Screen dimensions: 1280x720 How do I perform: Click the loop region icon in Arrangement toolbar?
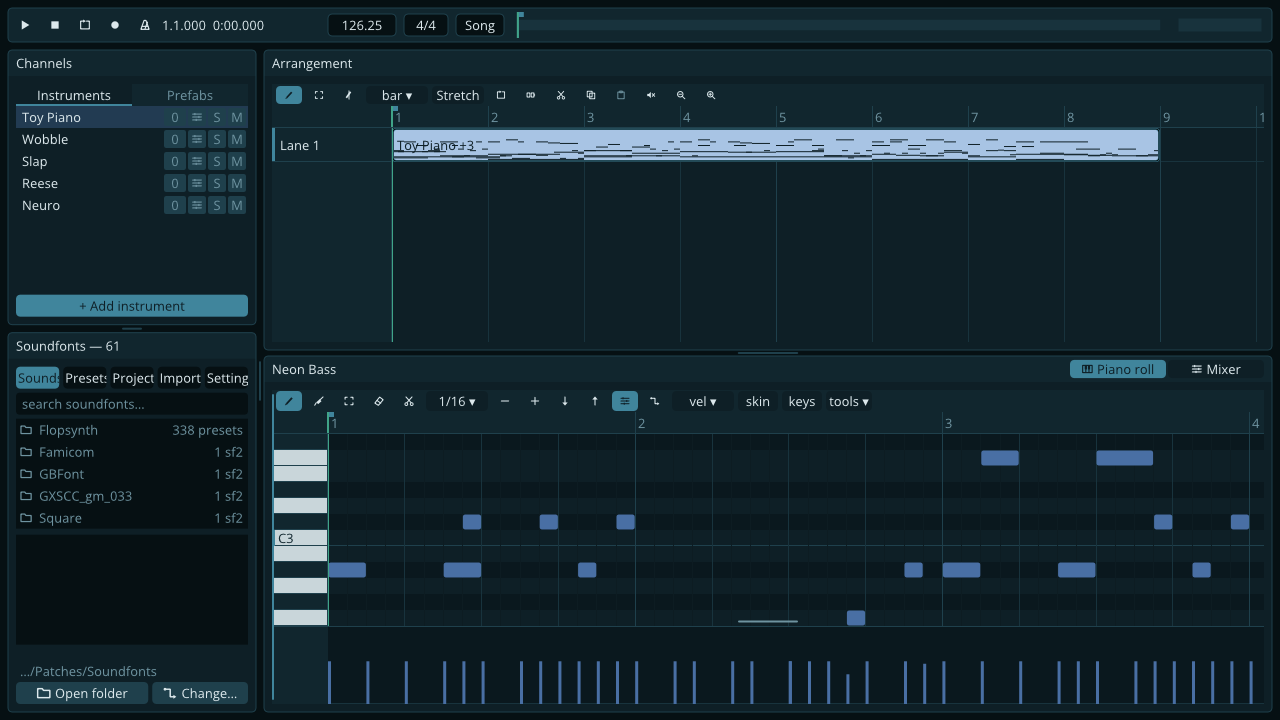[501, 95]
